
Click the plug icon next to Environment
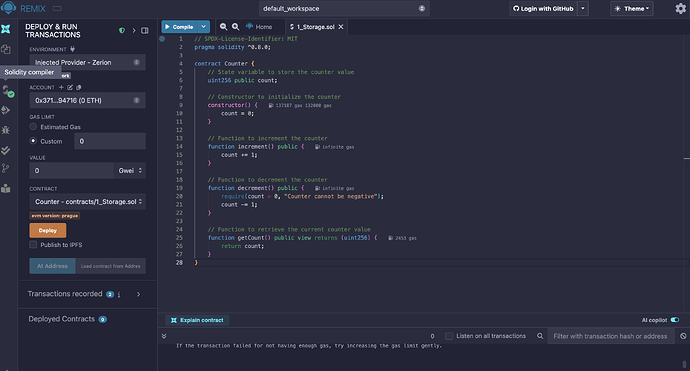[x=73, y=49]
